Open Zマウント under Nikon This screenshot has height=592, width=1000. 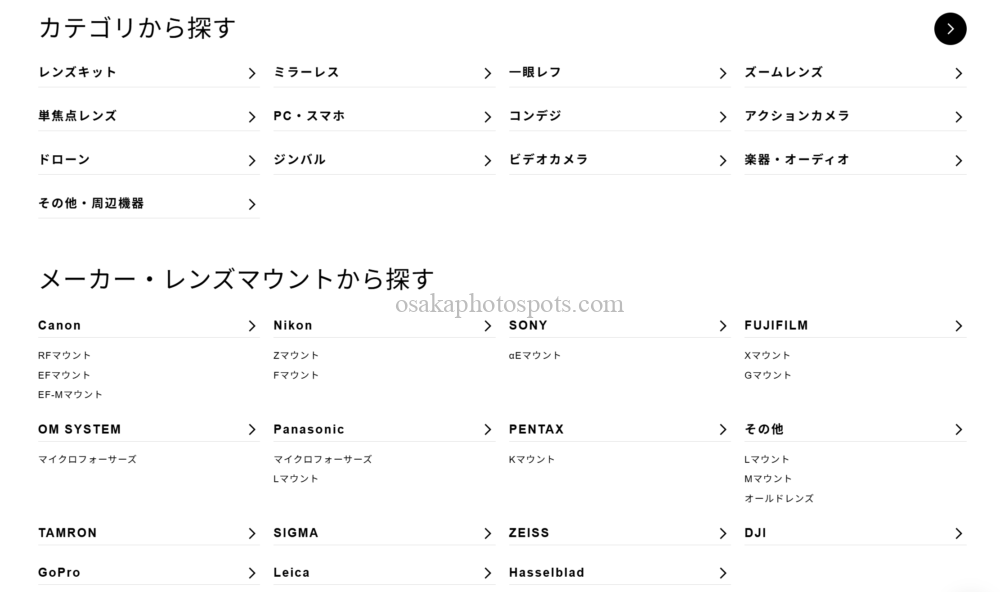click(x=296, y=355)
